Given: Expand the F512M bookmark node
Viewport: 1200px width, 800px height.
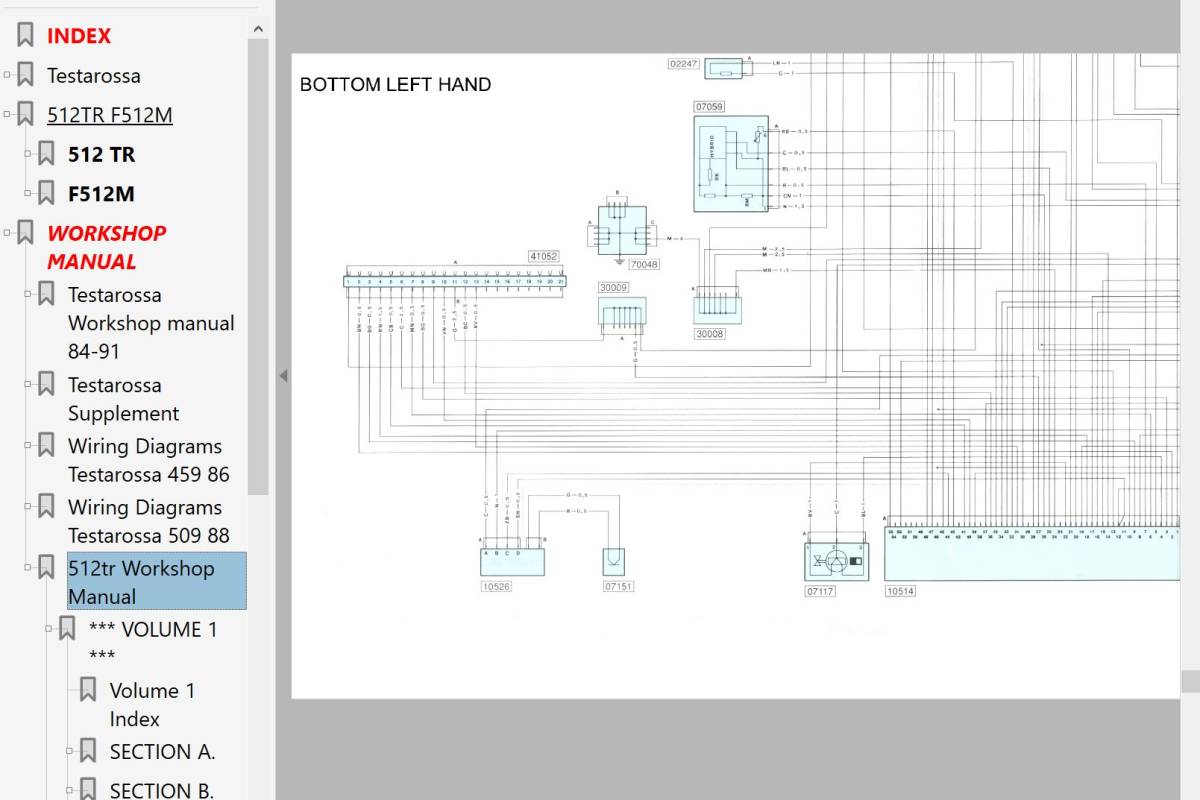Looking at the screenshot, I should coord(28,193).
